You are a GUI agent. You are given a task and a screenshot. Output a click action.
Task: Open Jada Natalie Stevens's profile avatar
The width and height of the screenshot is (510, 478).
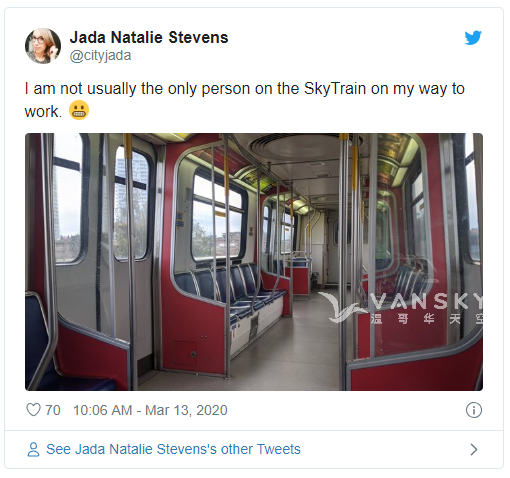pyautogui.click(x=43, y=46)
